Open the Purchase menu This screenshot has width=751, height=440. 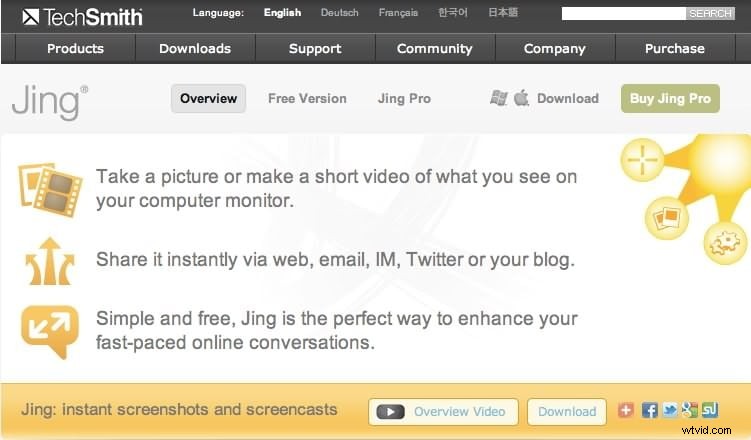point(674,48)
